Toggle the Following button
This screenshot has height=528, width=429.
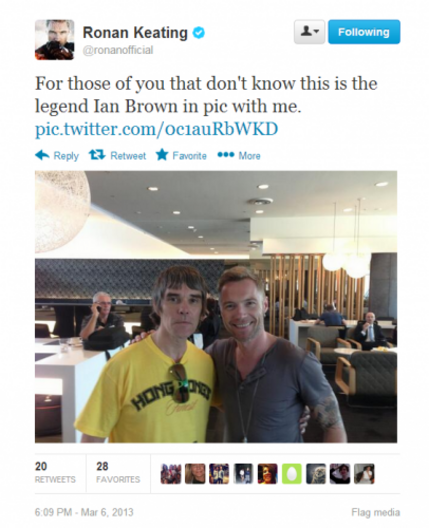coord(364,32)
